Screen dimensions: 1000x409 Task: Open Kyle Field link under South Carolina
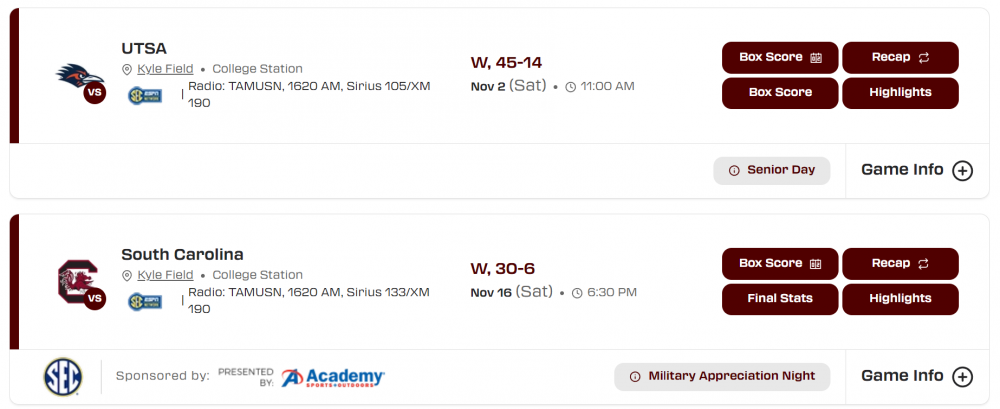(165, 275)
